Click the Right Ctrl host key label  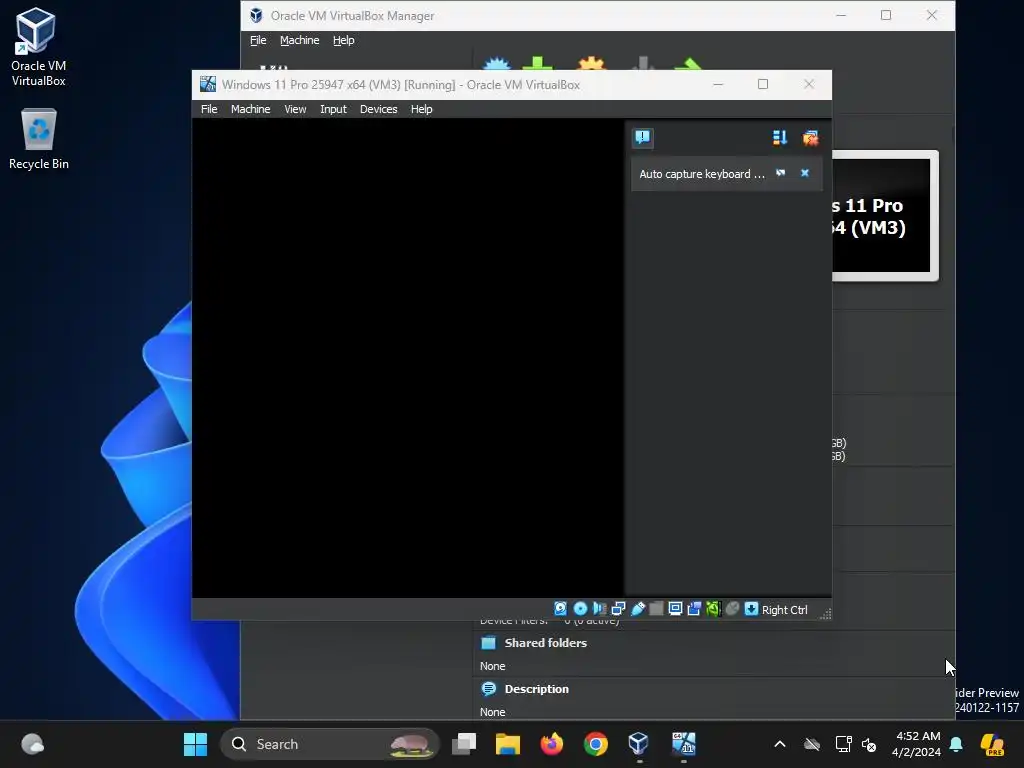pyautogui.click(x=784, y=609)
